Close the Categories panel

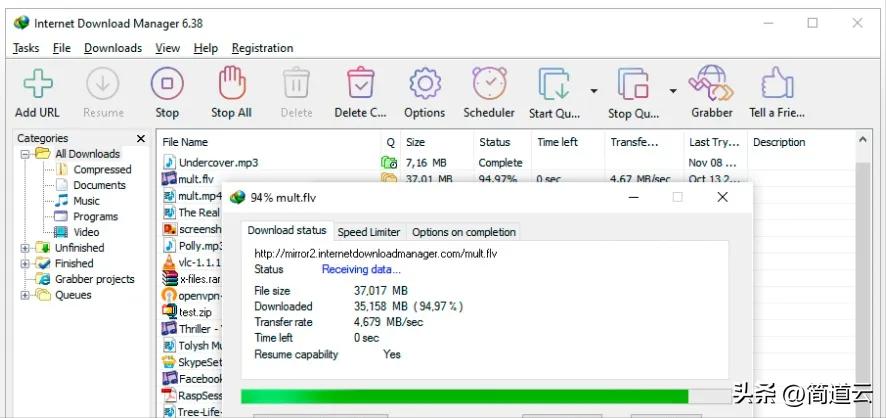(x=141, y=138)
